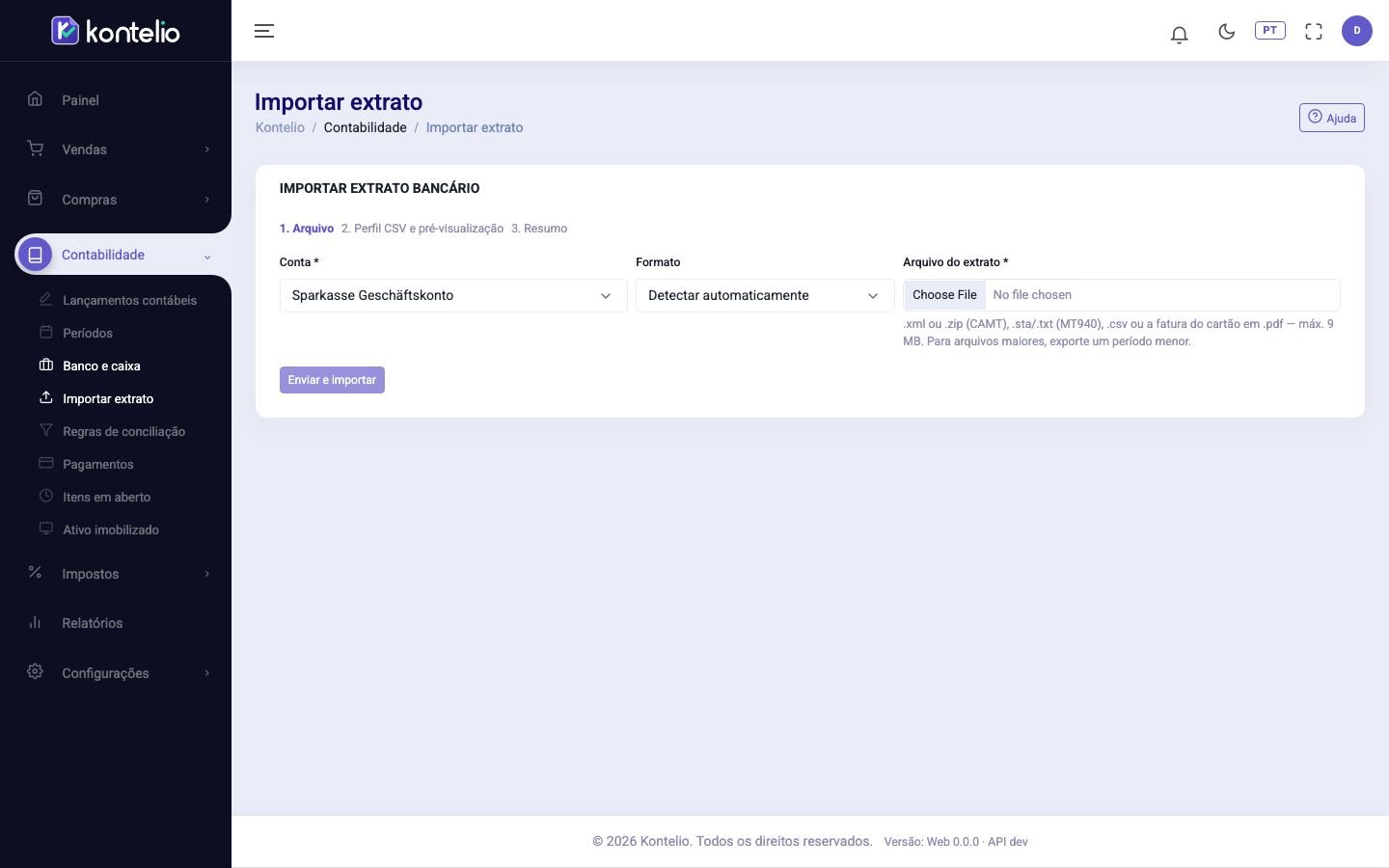Collapse the Contabilidade sidebar section
Viewport: 1389px width, 868px height.
pos(116,255)
